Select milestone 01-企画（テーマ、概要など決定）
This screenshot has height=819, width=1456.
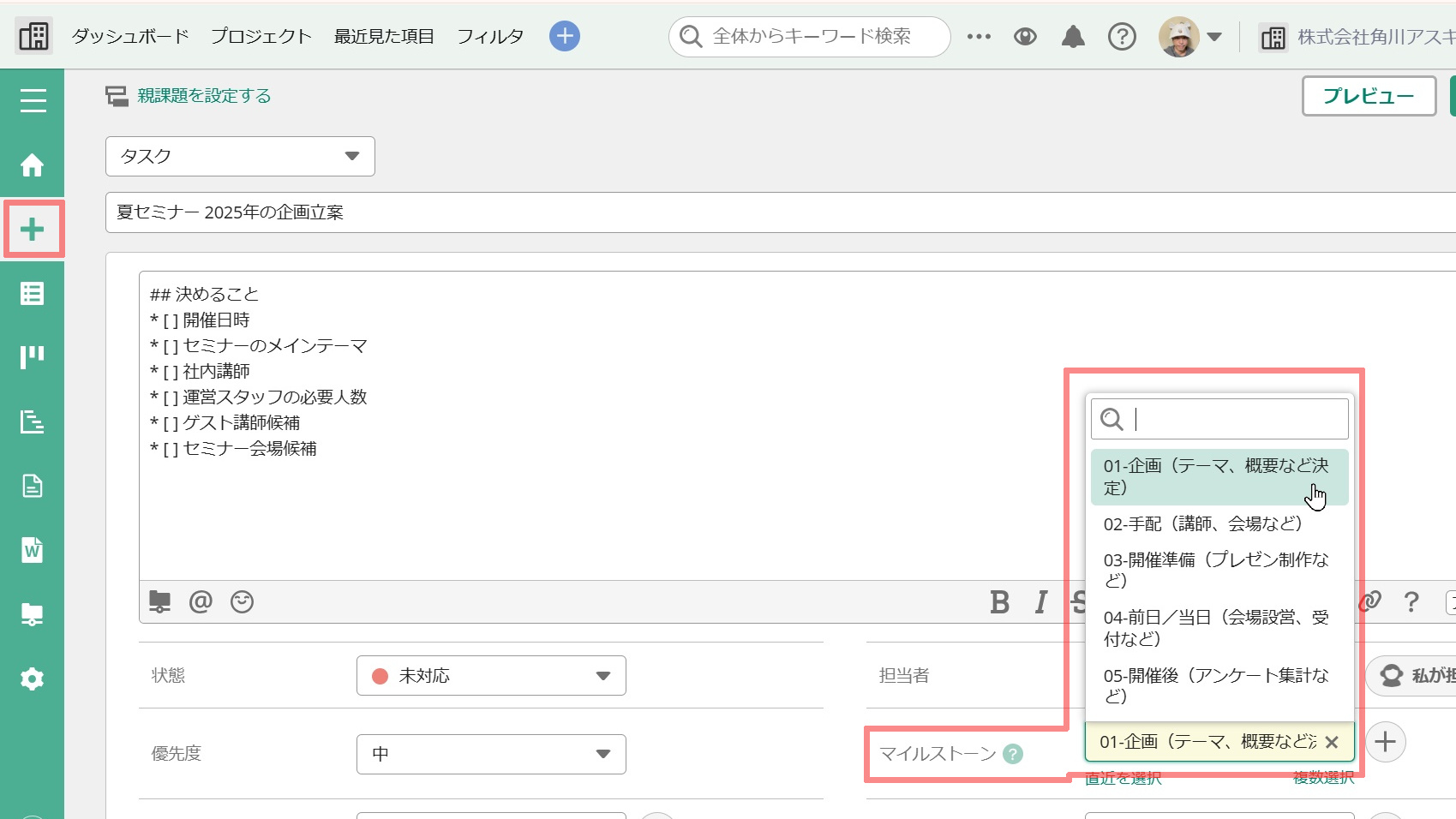click(1219, 477)
